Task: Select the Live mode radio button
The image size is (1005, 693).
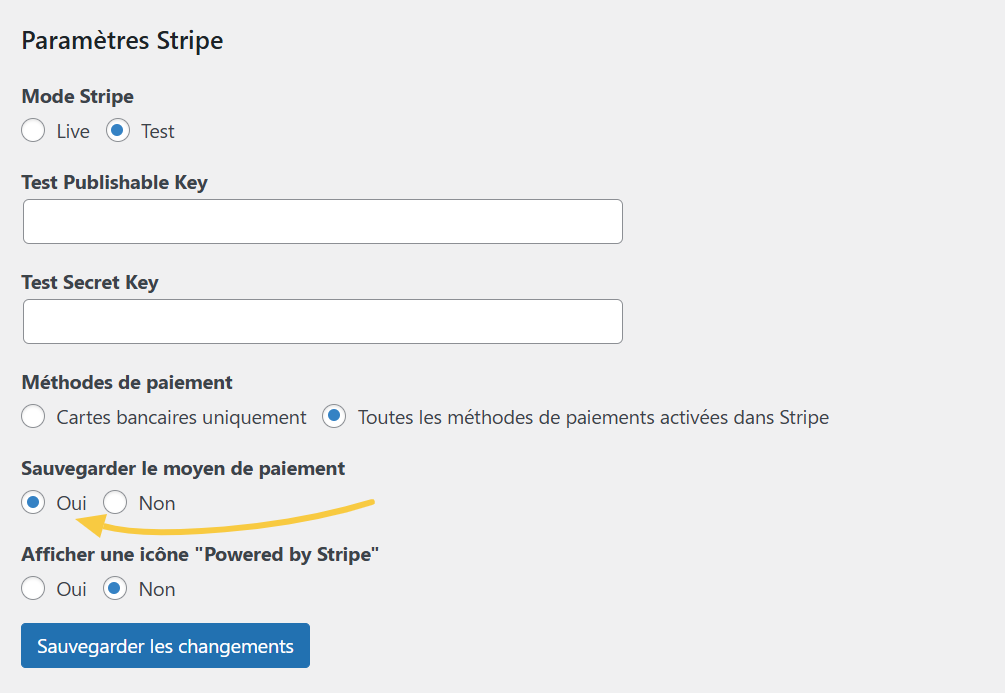Action: [32, 130]
